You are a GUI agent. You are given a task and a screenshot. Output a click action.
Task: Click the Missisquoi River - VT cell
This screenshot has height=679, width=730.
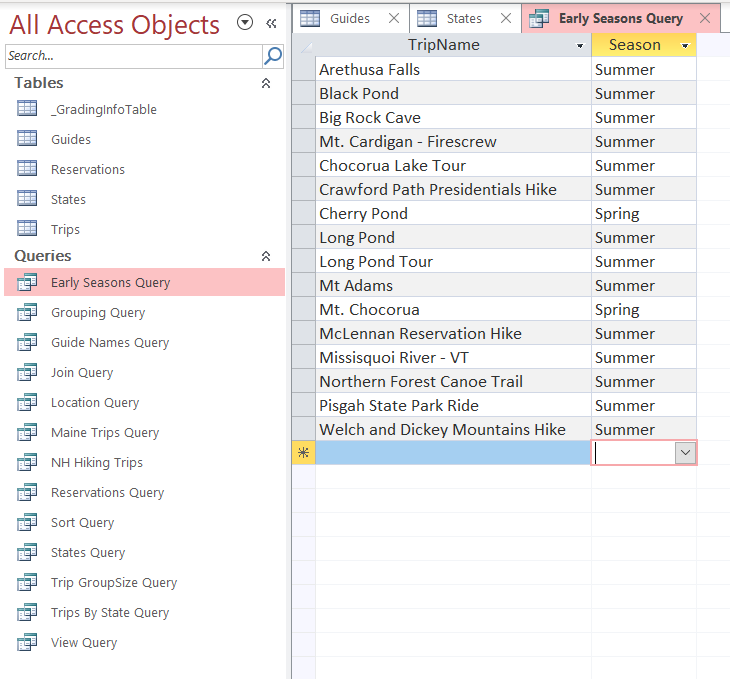[x=453, y=358]
